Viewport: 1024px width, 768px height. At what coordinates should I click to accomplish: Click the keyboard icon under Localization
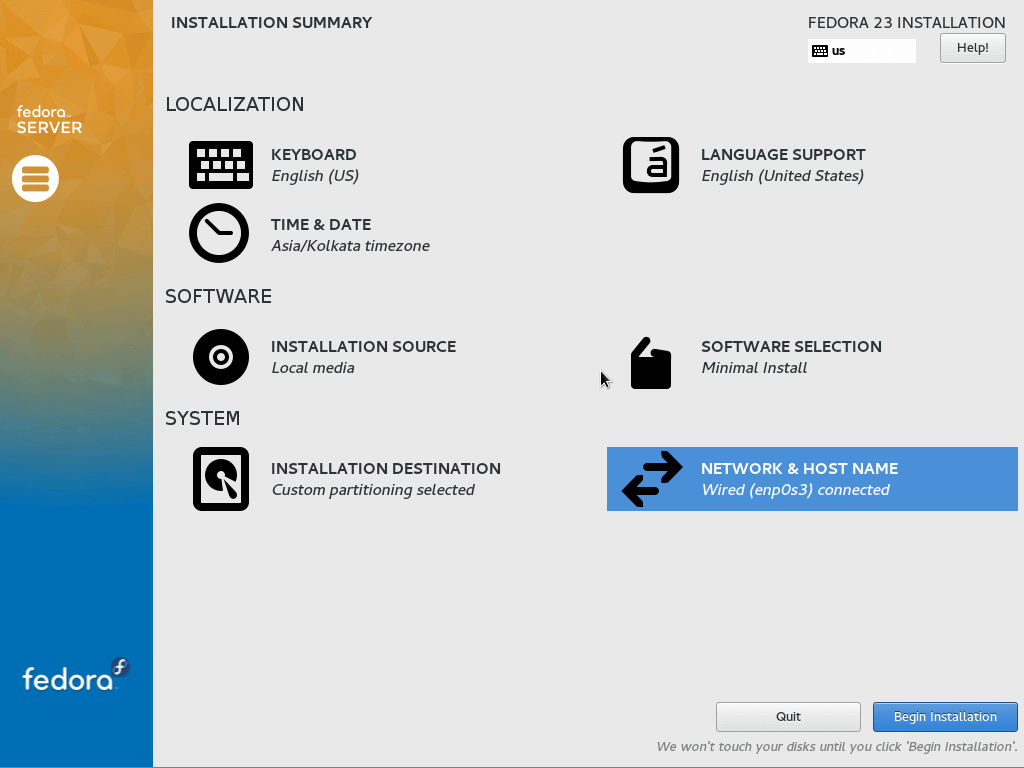[x=221, y=165]
